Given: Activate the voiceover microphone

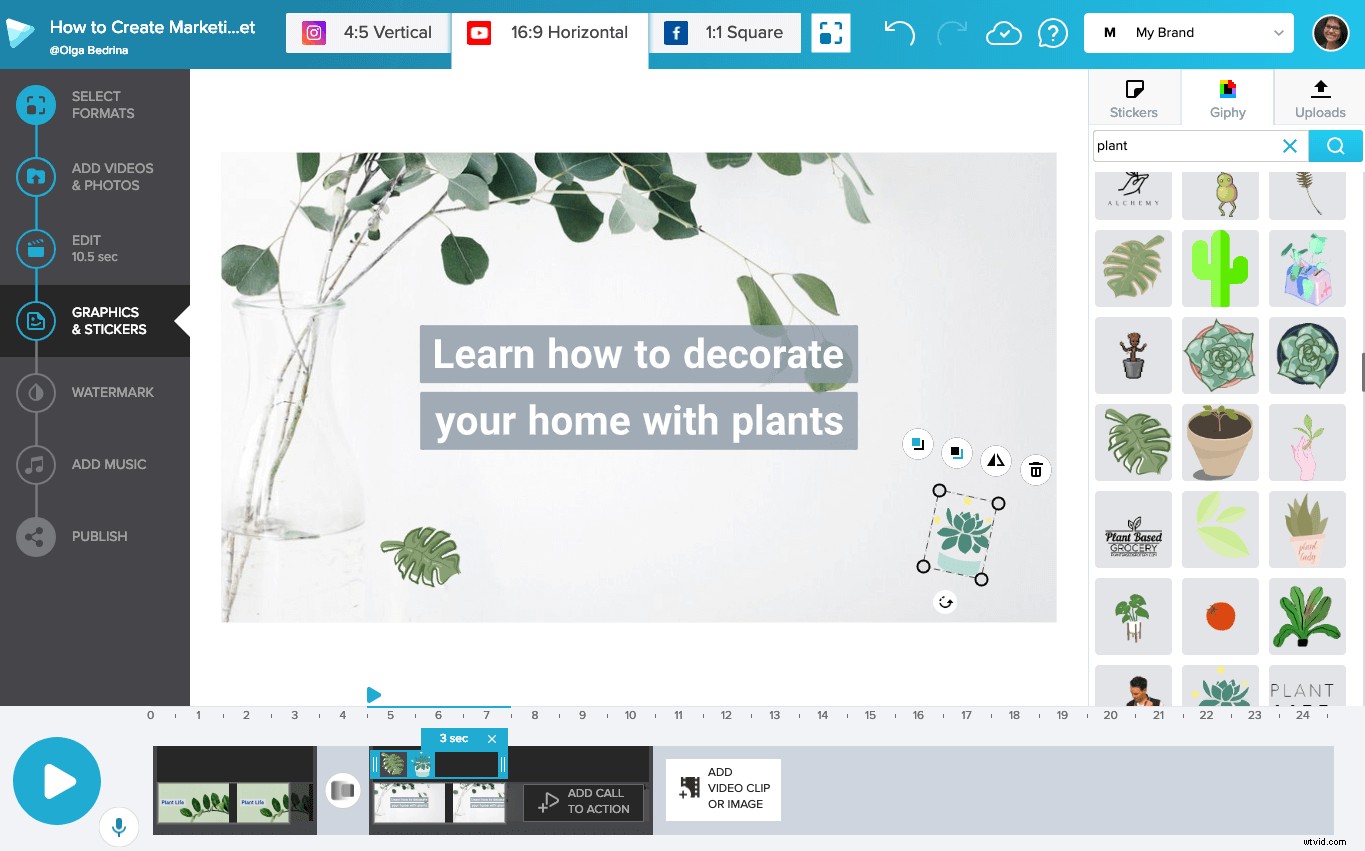Looking at the screenshot, I should pos(119,827).
